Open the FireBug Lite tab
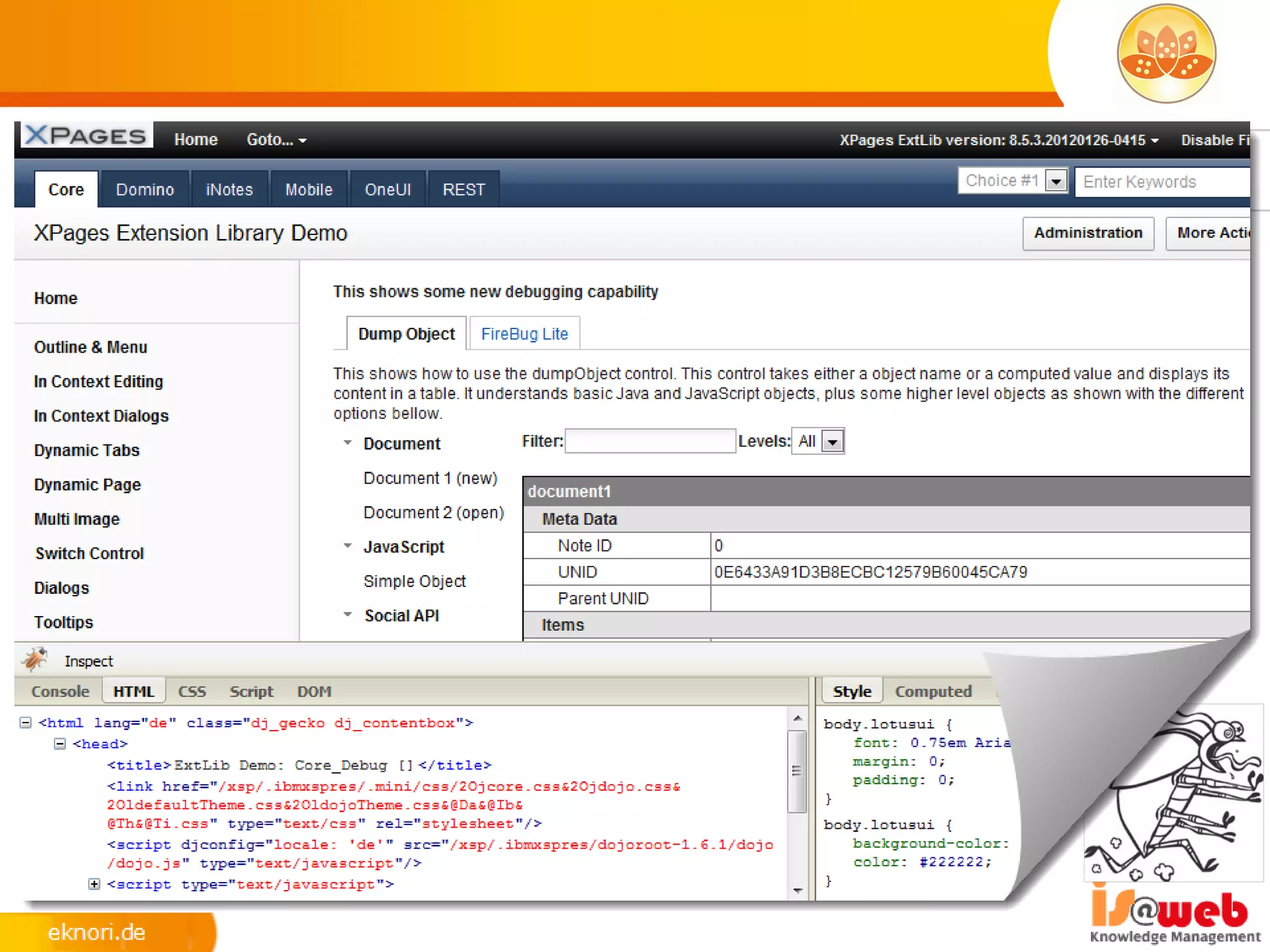Viewport: 1270px width, 952px height. point(524,334)
